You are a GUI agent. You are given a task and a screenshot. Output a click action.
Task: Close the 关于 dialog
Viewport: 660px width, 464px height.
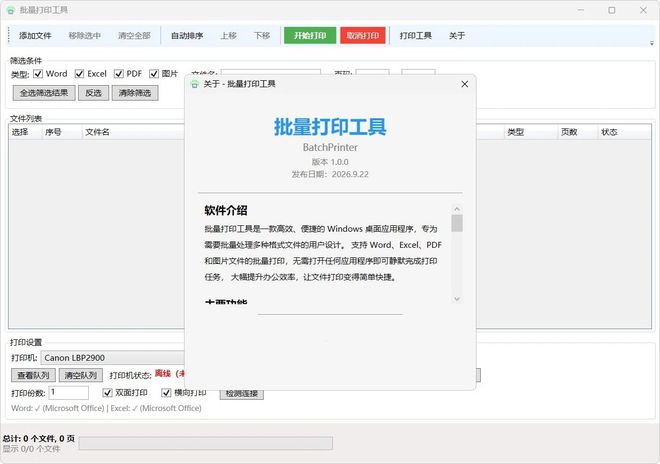click(465, 84)
